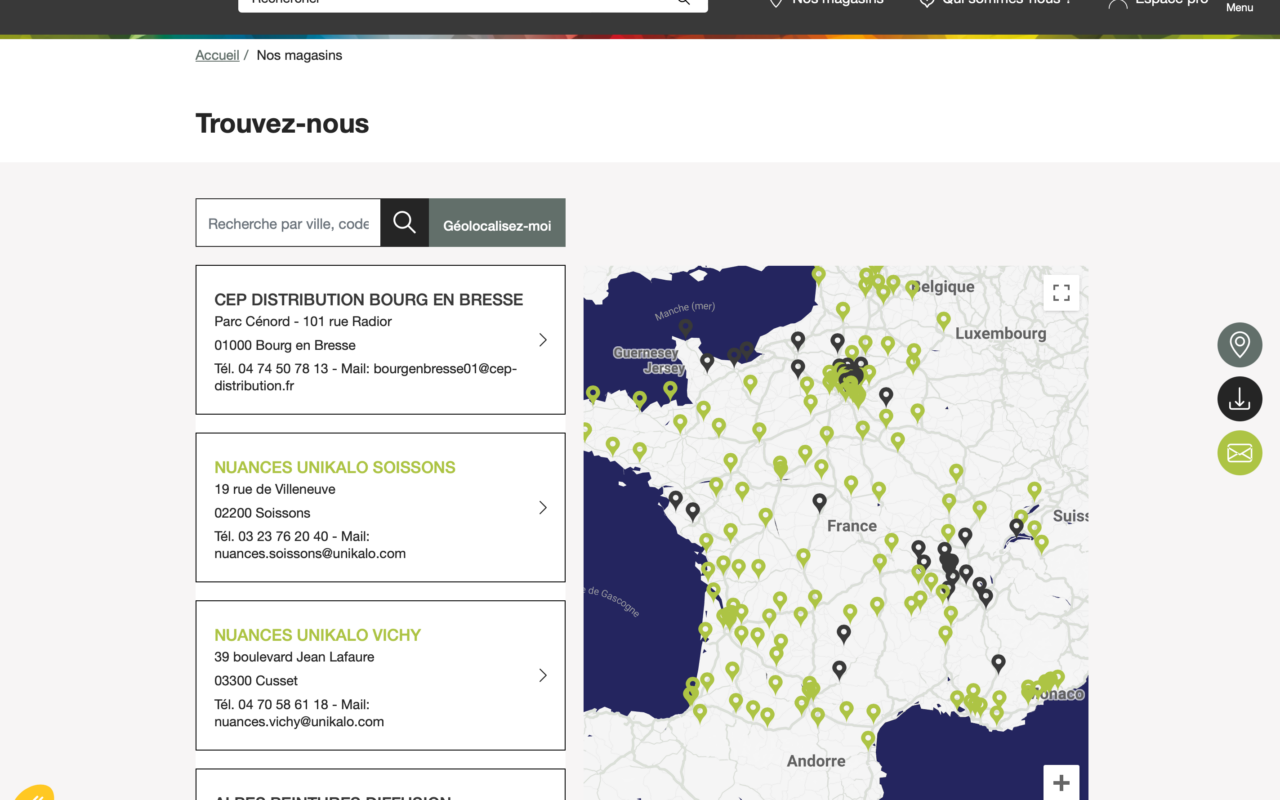Expand CEP Distribution Bourg en Bresse chevron

[543, 340]
